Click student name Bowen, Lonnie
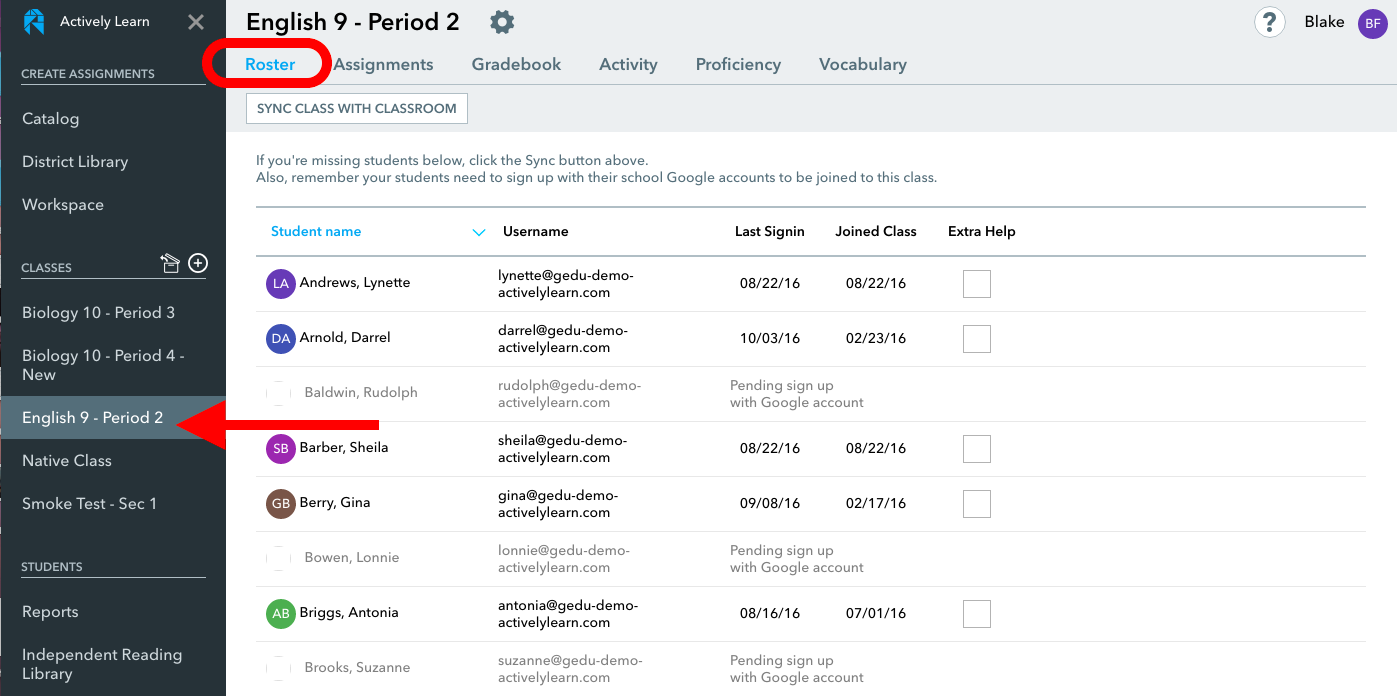This screenshot has width=1397, height=696. 352,557
